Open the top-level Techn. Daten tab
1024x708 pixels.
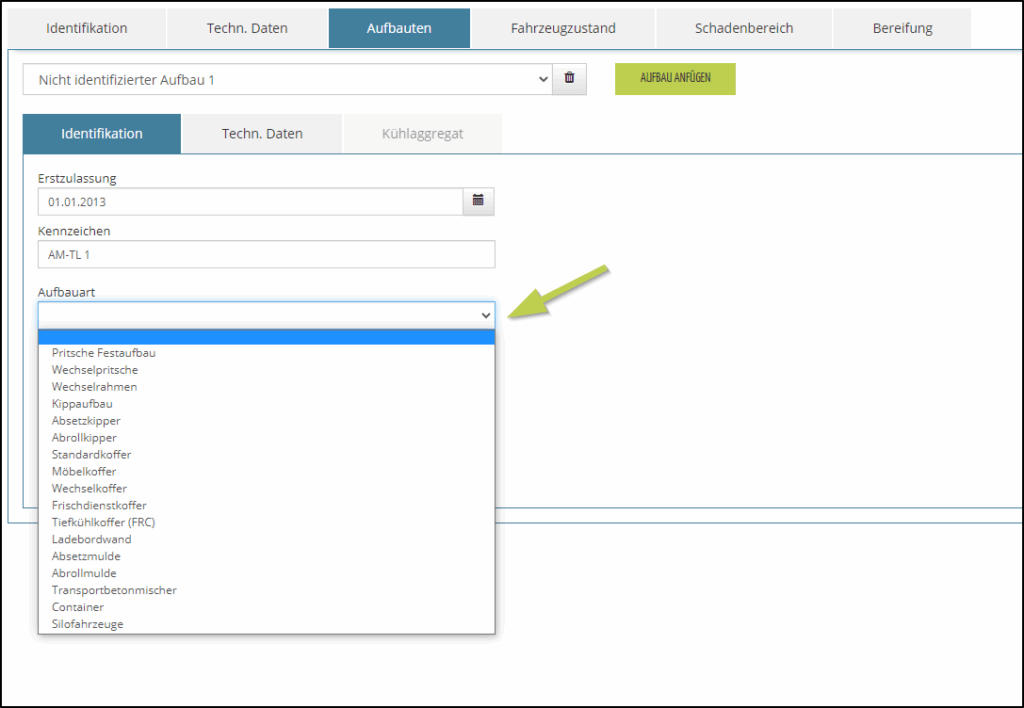click(x=247, y=28)
